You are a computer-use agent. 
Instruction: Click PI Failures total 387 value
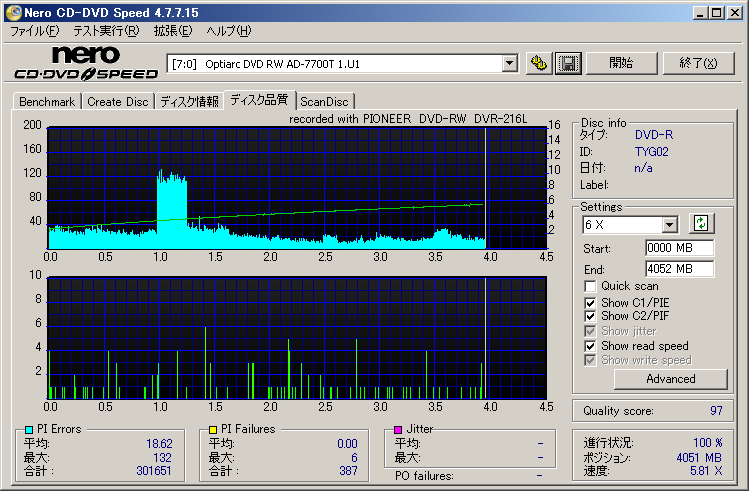[x=348, y=471]
